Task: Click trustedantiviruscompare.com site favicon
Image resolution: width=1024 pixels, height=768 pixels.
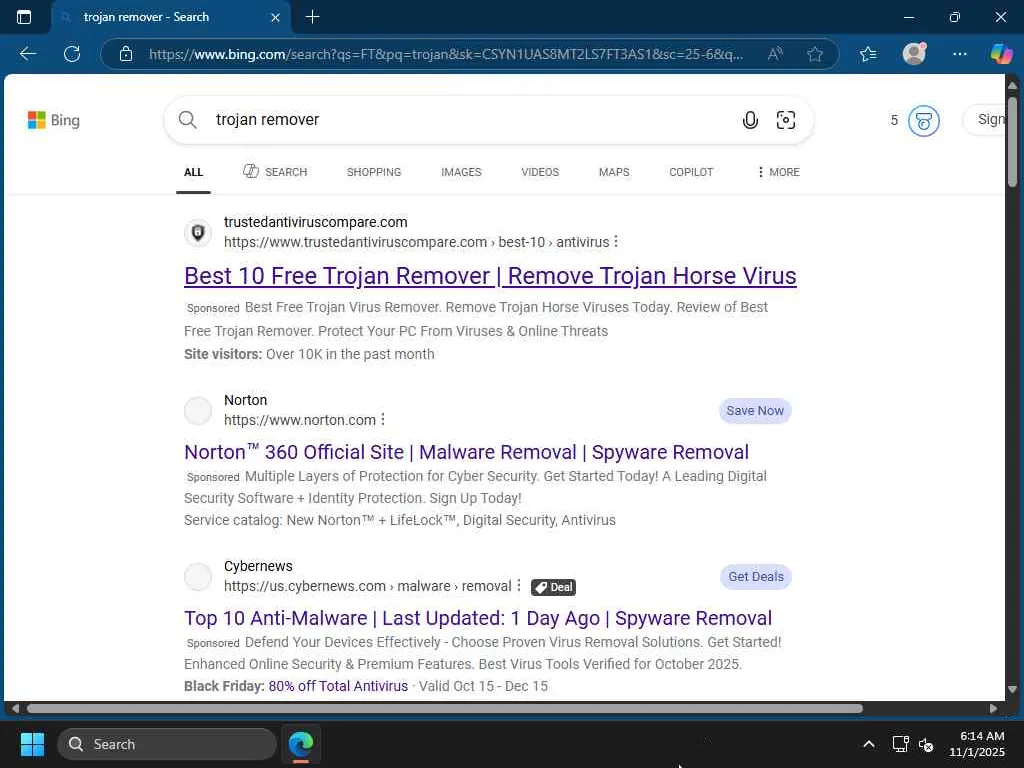Action: (198, 232)
